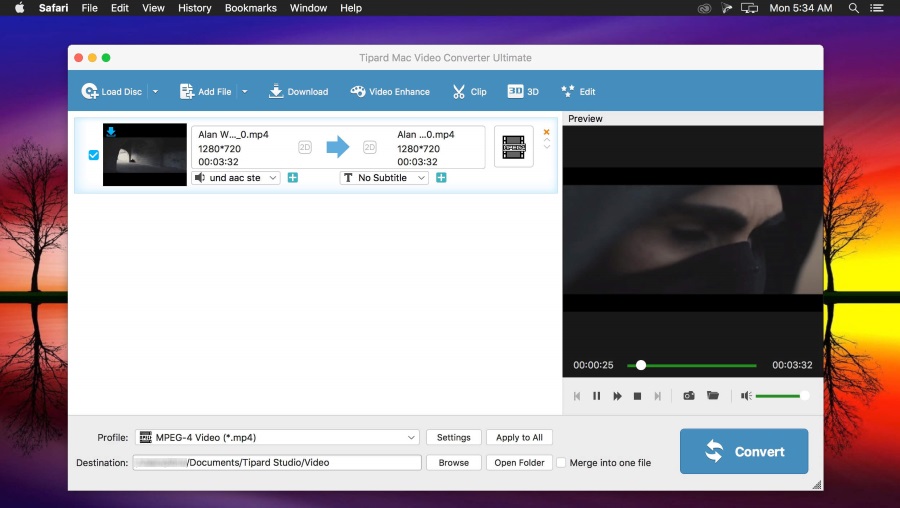Open the snapshot folder icon
This screenshot has width=900, height=508.
coord(713,395)
